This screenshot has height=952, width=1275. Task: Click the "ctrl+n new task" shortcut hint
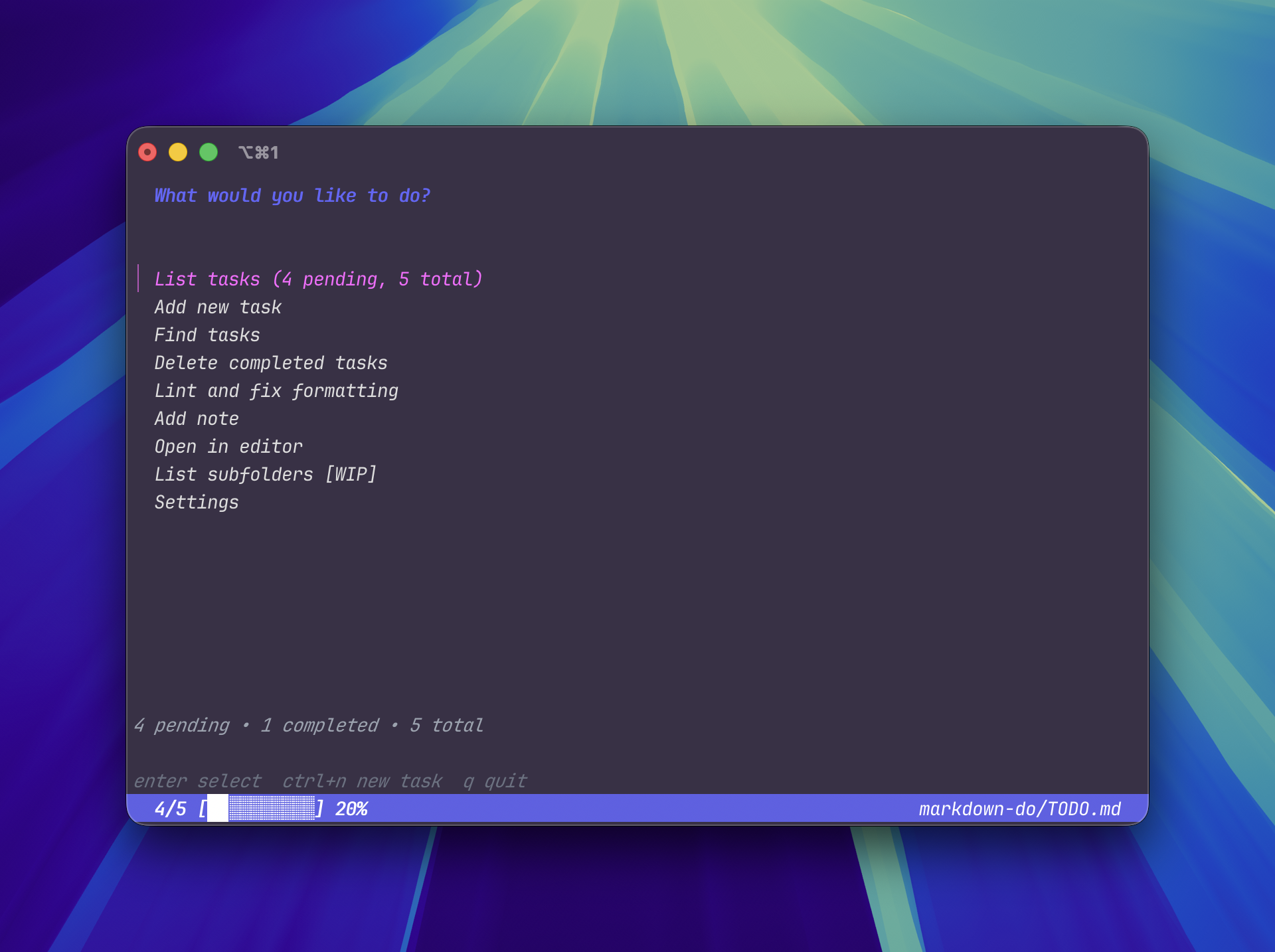(363, 781)
